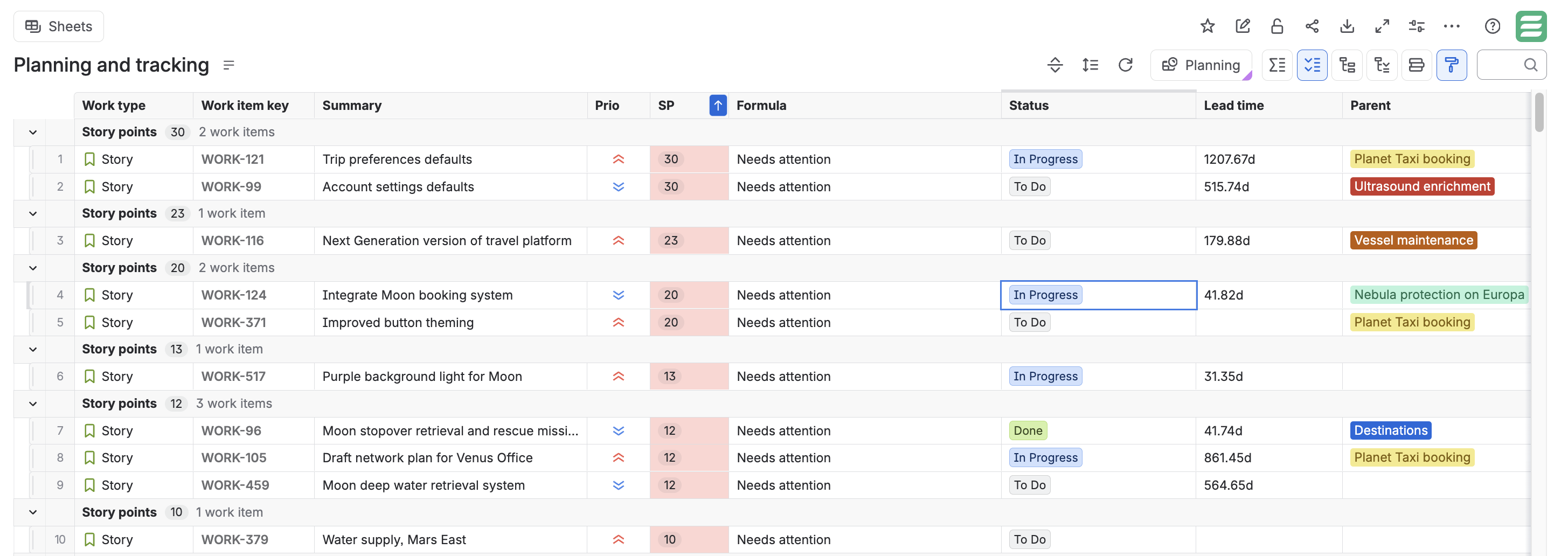Mark sheet as favorite with star icon
This screenshot has height=556, width=1568.
pos(1207,26)
